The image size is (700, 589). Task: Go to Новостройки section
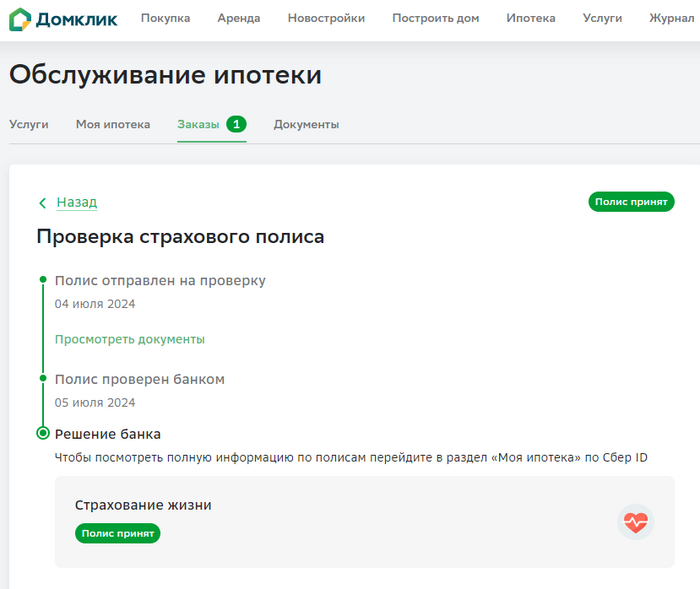coord(326,18)
